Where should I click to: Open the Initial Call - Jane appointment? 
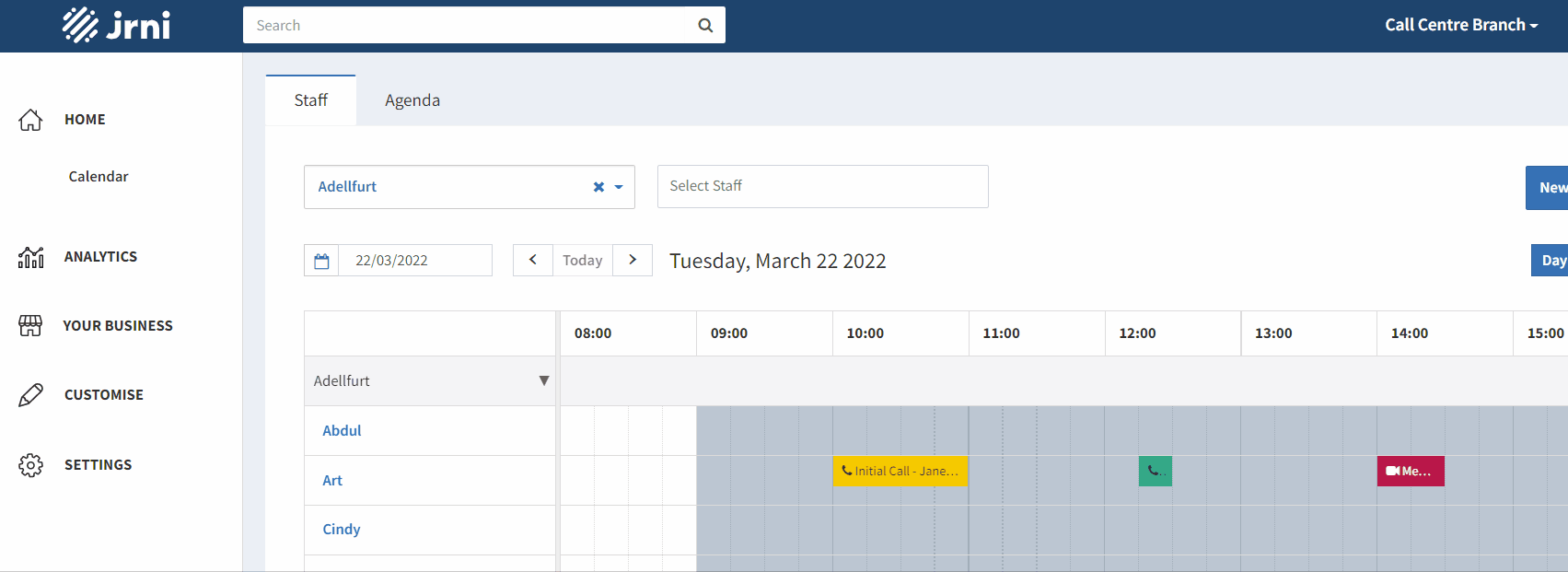point(900,472)
